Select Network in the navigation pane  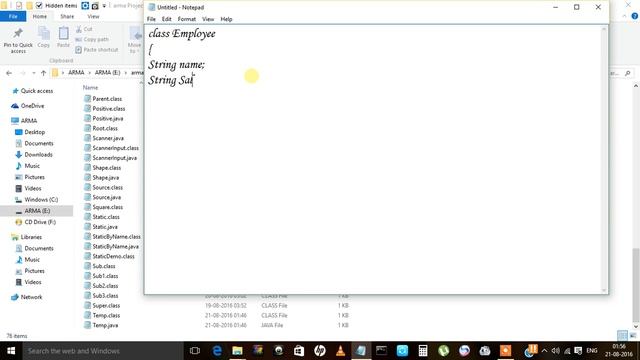point(31,297)
